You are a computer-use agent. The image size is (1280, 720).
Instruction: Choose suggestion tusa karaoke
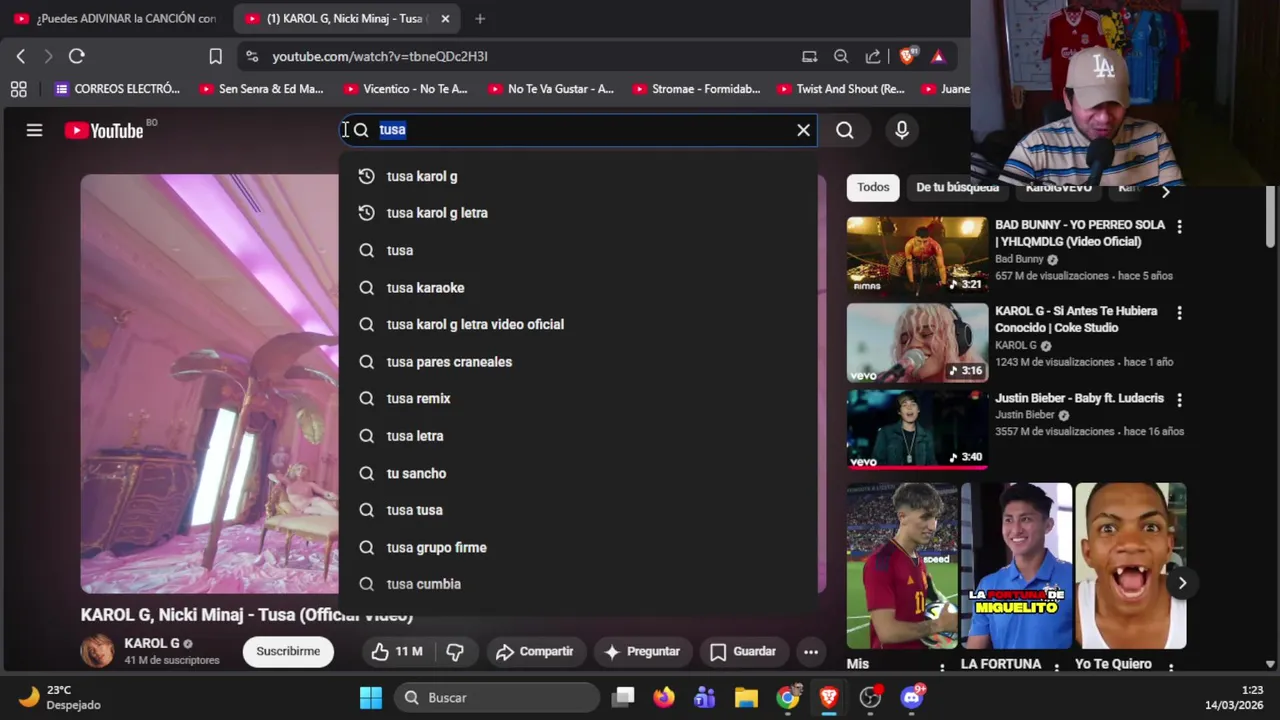578,288
